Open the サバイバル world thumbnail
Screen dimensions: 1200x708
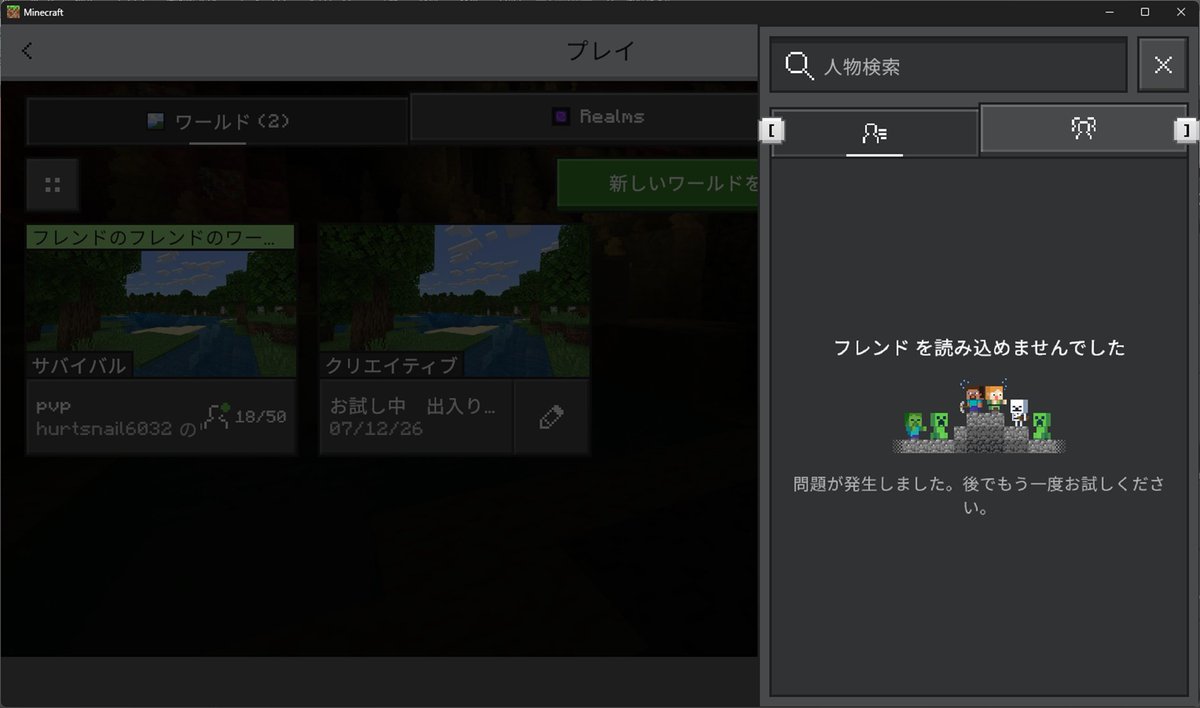[x=161, y=301]
